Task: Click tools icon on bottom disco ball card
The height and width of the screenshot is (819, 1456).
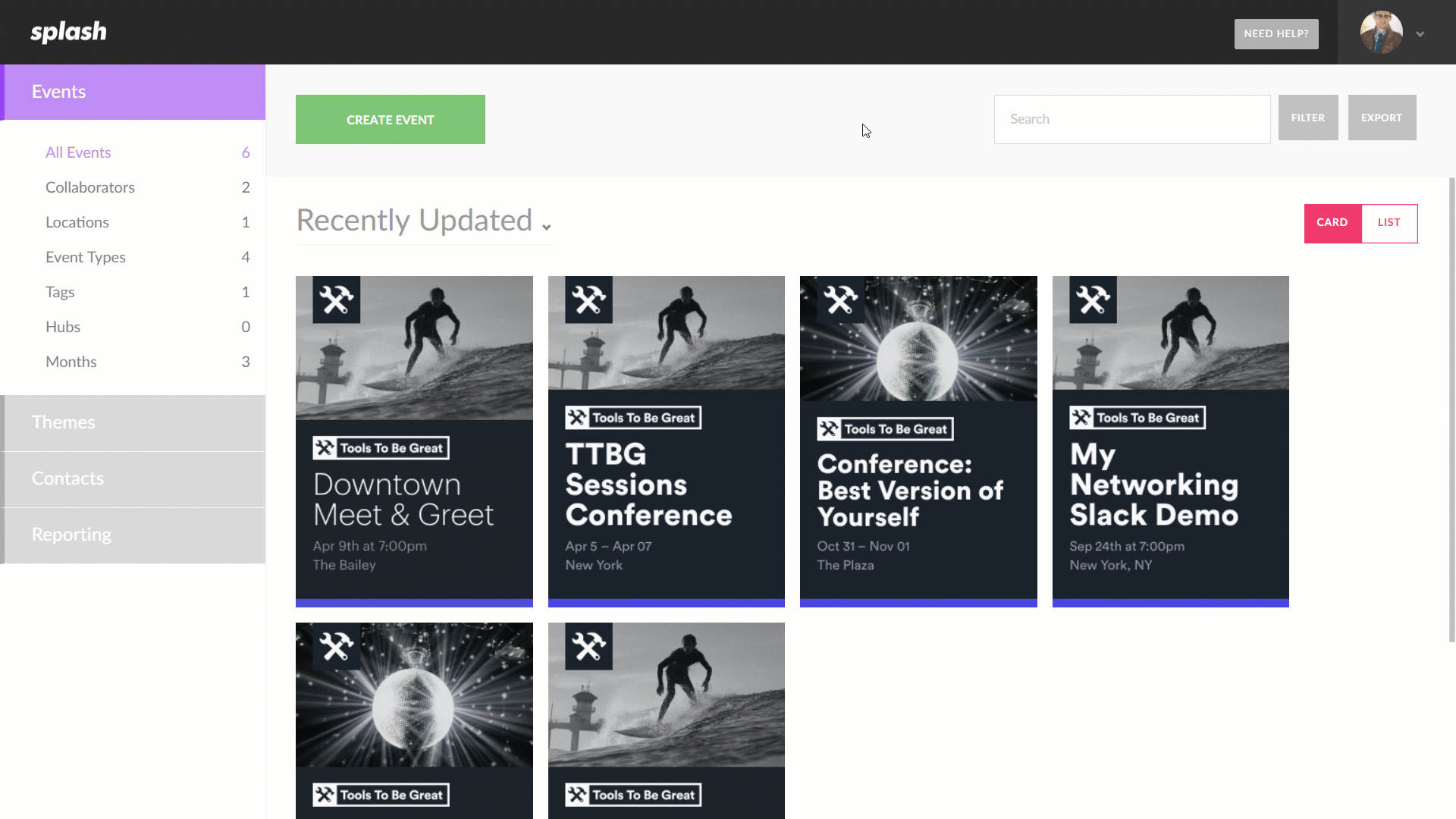Action: [x=337, y=647]
